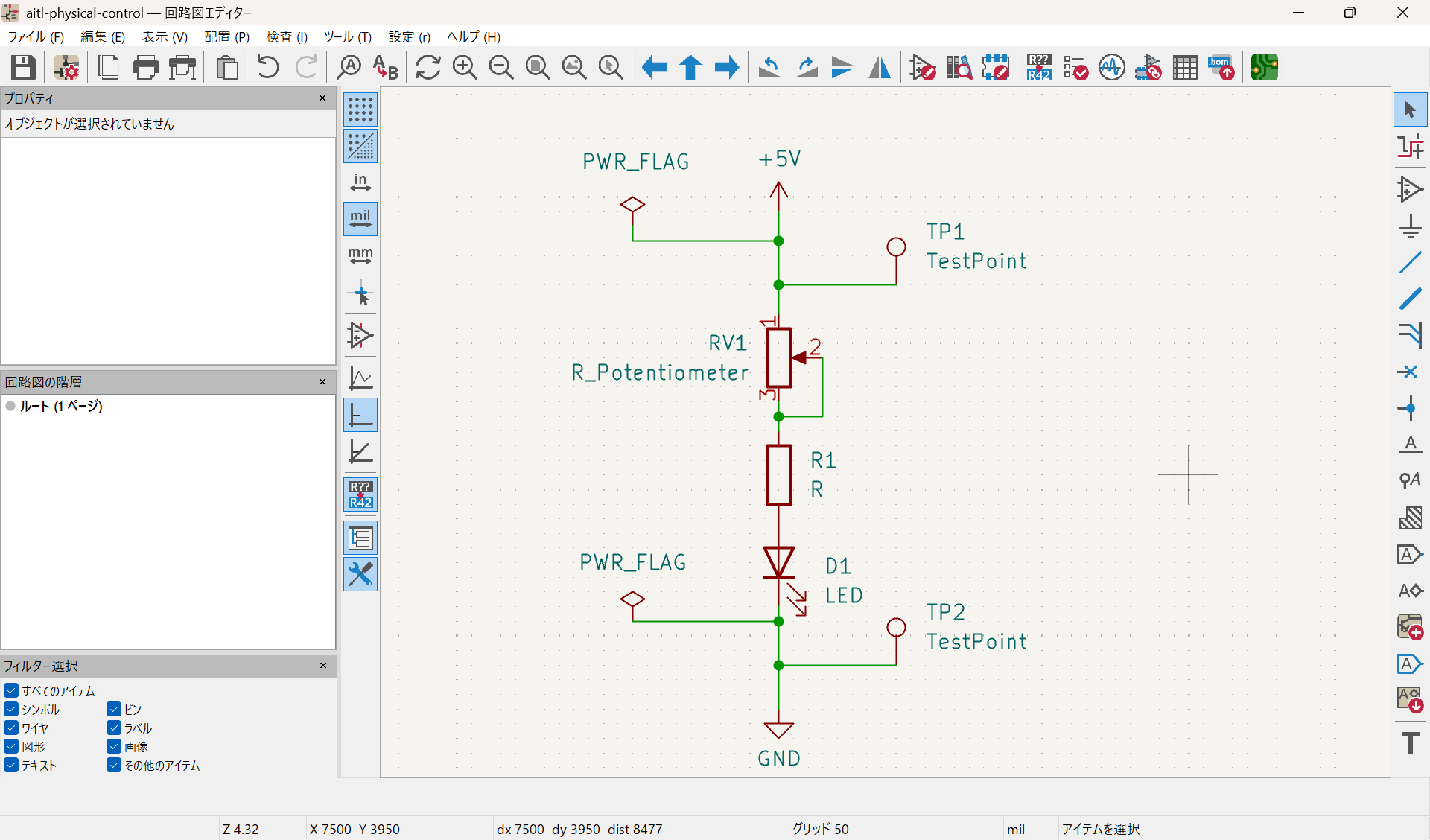Select the Wire drawing tool

[1410, 262]
